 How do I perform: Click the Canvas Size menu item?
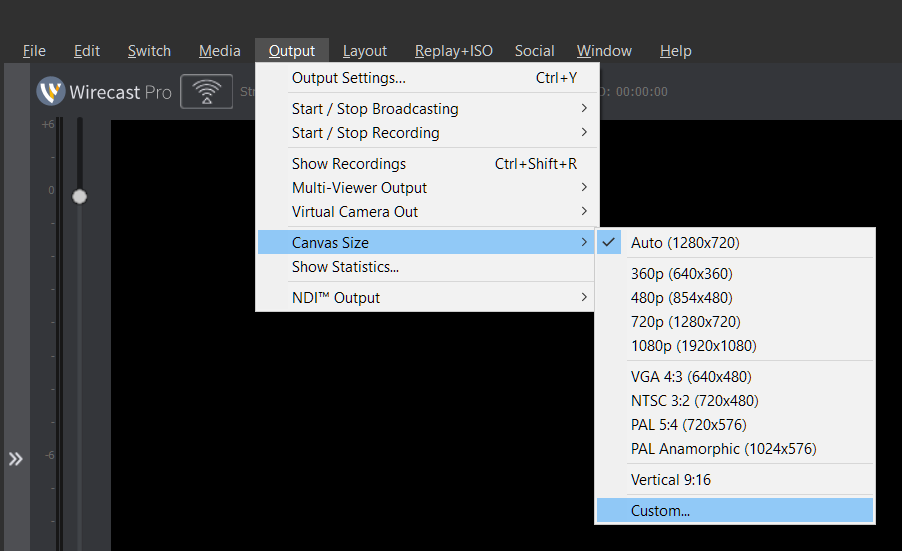(427, 242)
